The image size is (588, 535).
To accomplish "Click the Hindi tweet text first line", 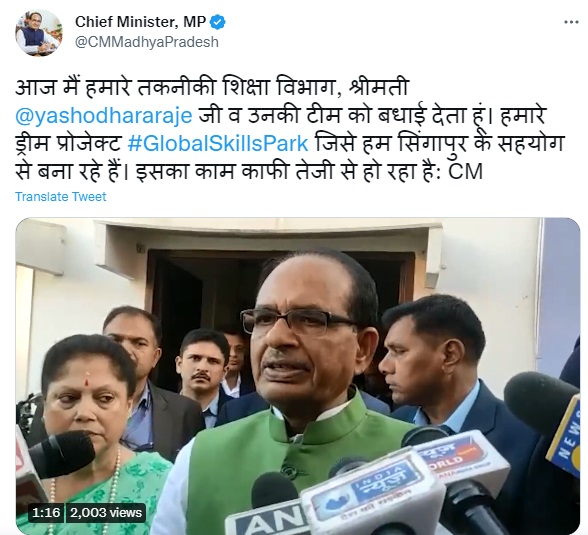I will click(212, 88).
